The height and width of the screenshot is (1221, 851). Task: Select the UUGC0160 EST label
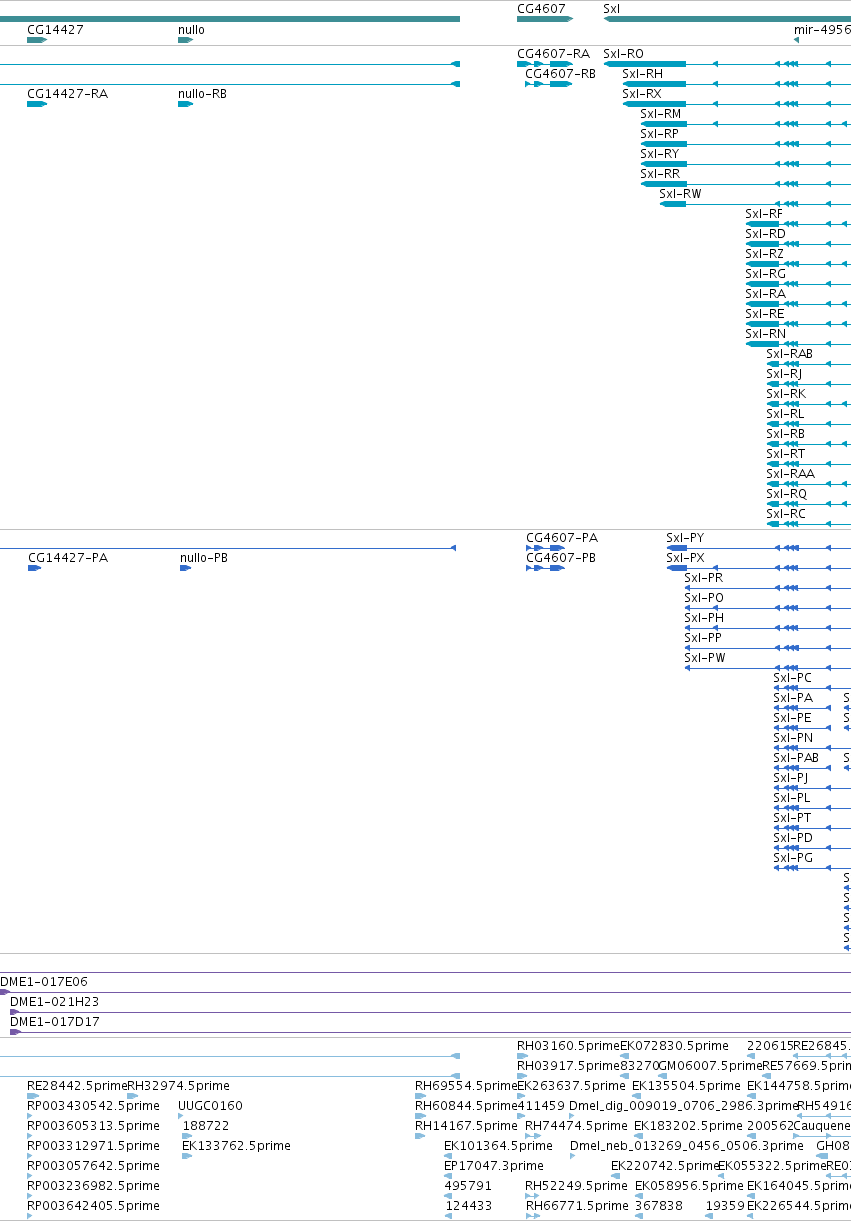(x=210, y=1105)
